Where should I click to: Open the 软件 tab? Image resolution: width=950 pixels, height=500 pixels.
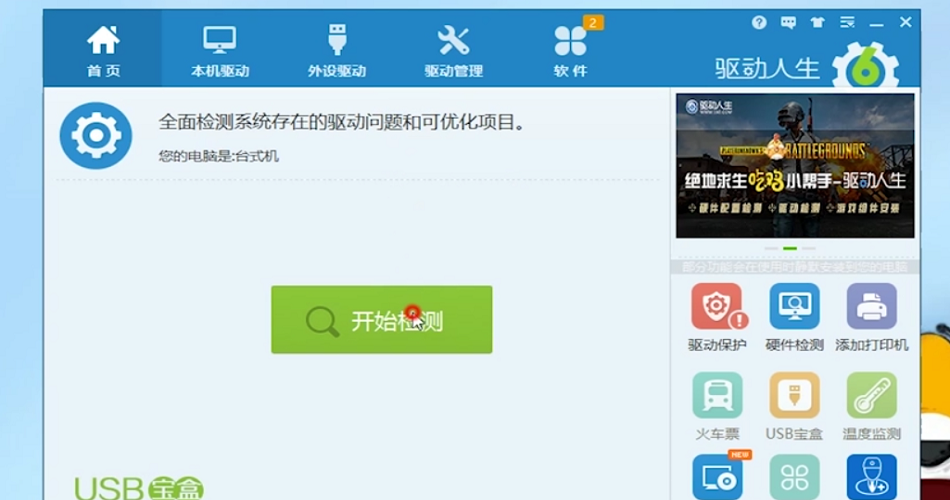pos(570,51)
